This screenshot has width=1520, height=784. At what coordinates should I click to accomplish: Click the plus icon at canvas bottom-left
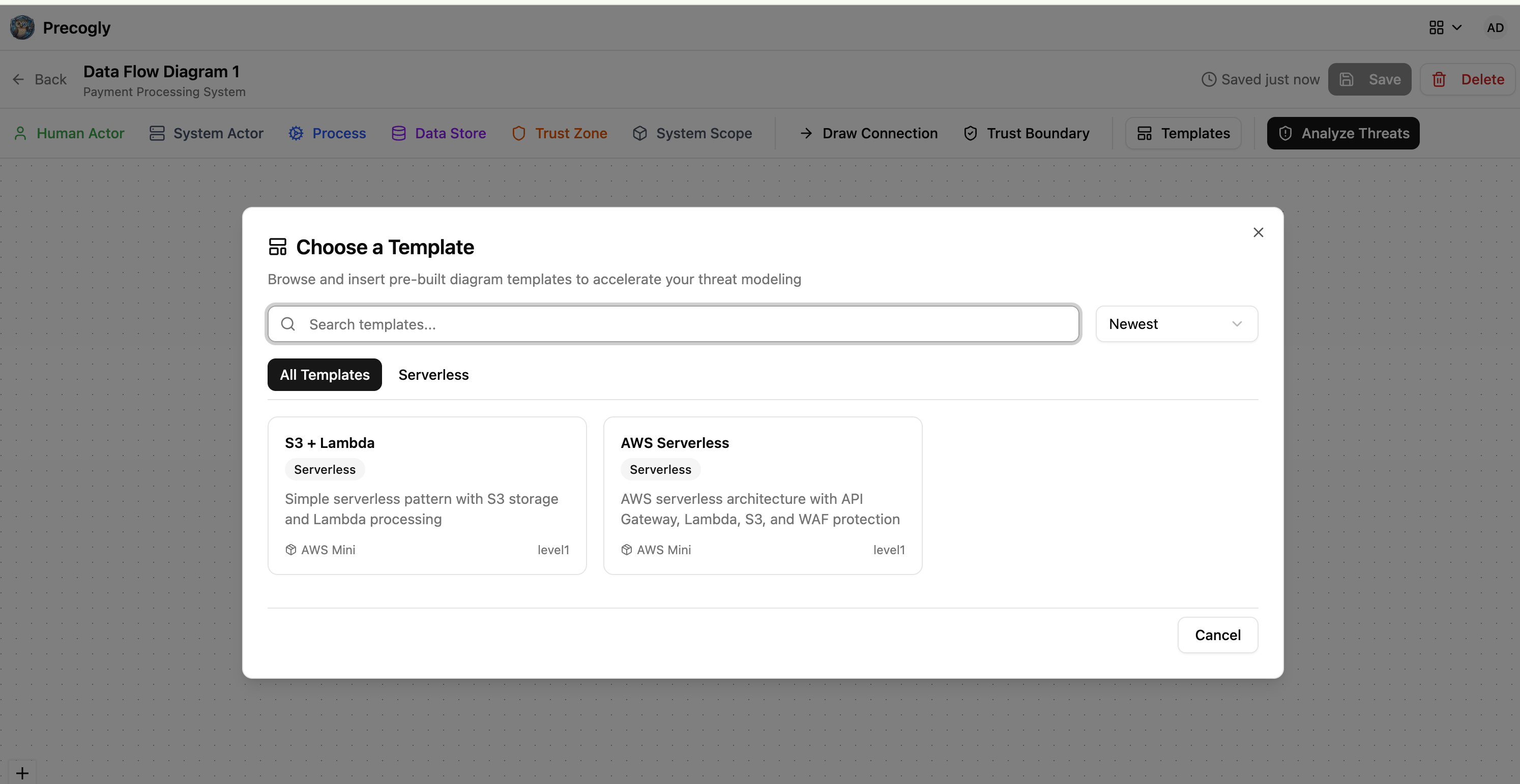click(22, 773)
